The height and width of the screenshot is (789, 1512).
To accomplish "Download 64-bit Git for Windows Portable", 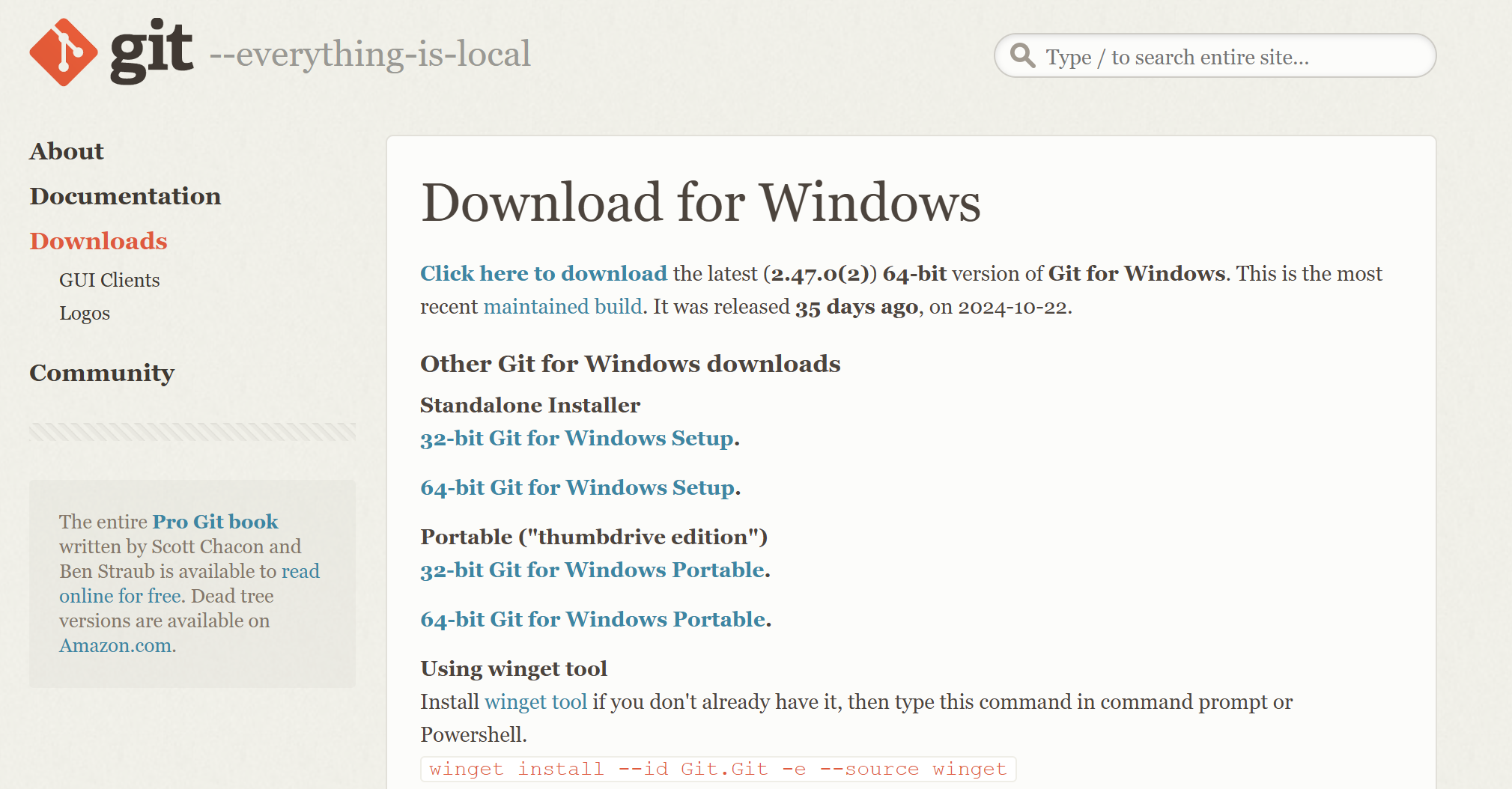I will (592, 619).
